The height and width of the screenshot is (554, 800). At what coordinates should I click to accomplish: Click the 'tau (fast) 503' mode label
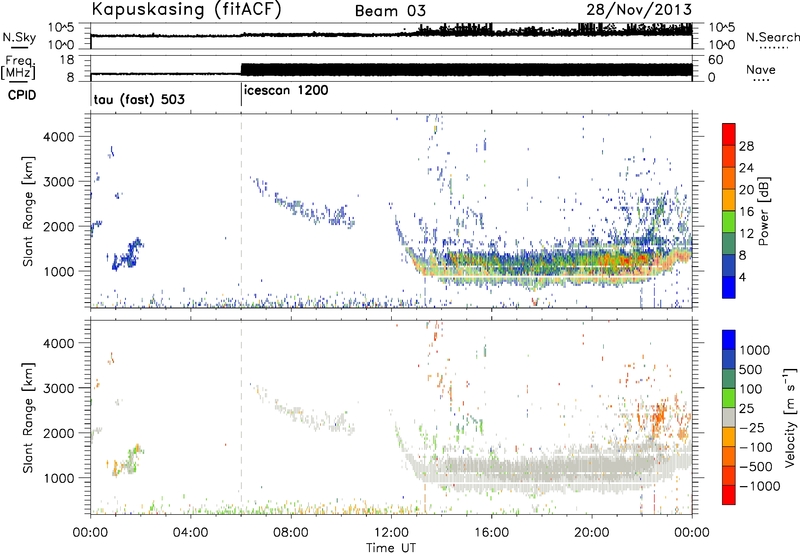139,99
